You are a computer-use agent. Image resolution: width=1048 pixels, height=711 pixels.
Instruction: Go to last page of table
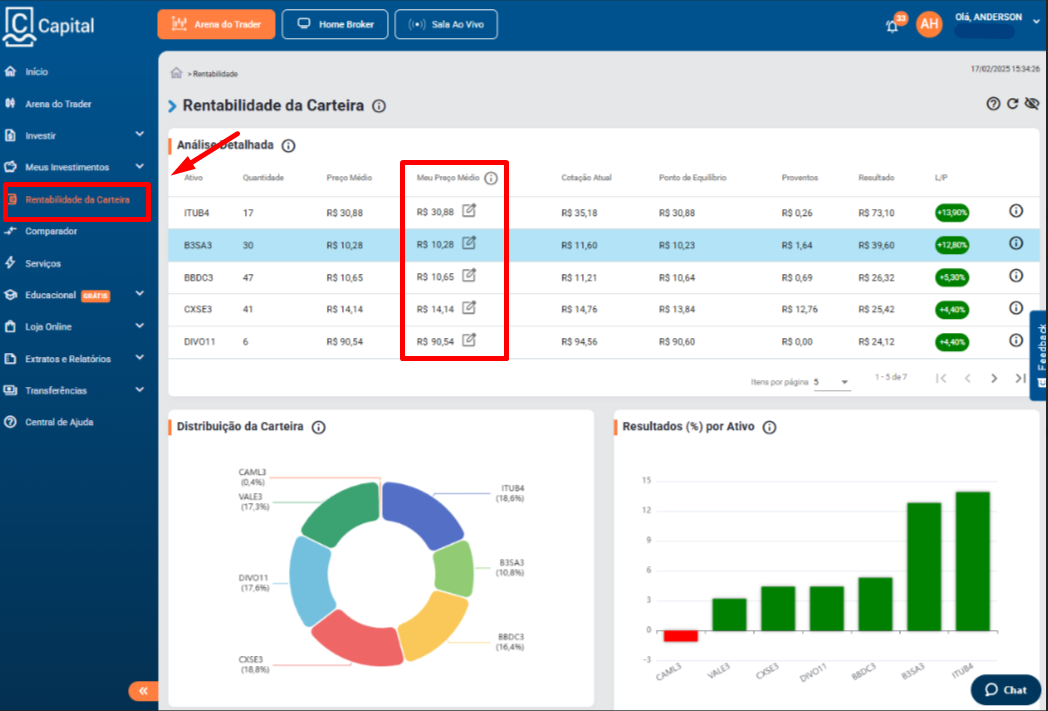point(1020,378)
